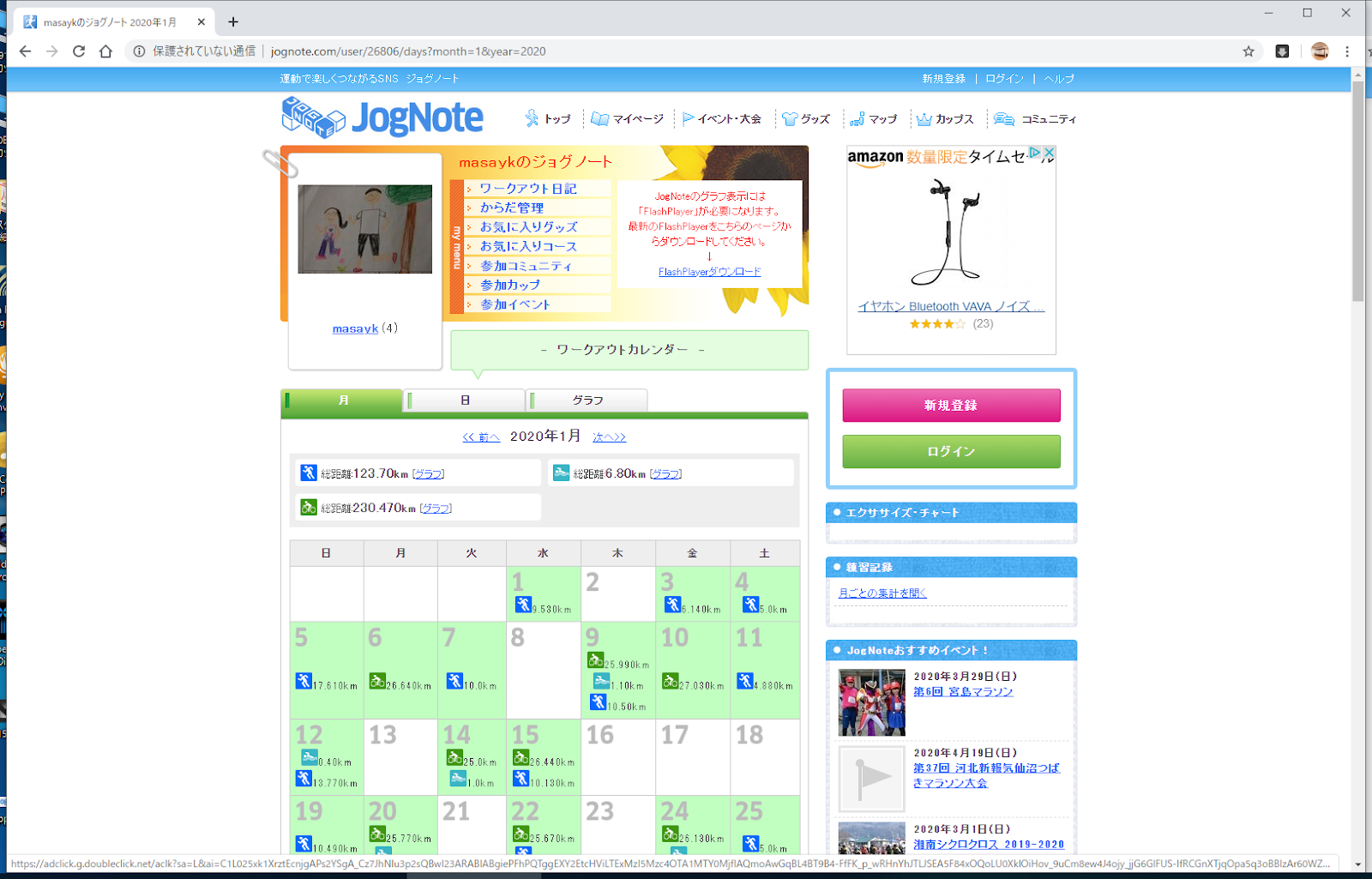Click the January 15 running 10.130km icon
This screenshot has width=1372, height=879.
point(521,779)
